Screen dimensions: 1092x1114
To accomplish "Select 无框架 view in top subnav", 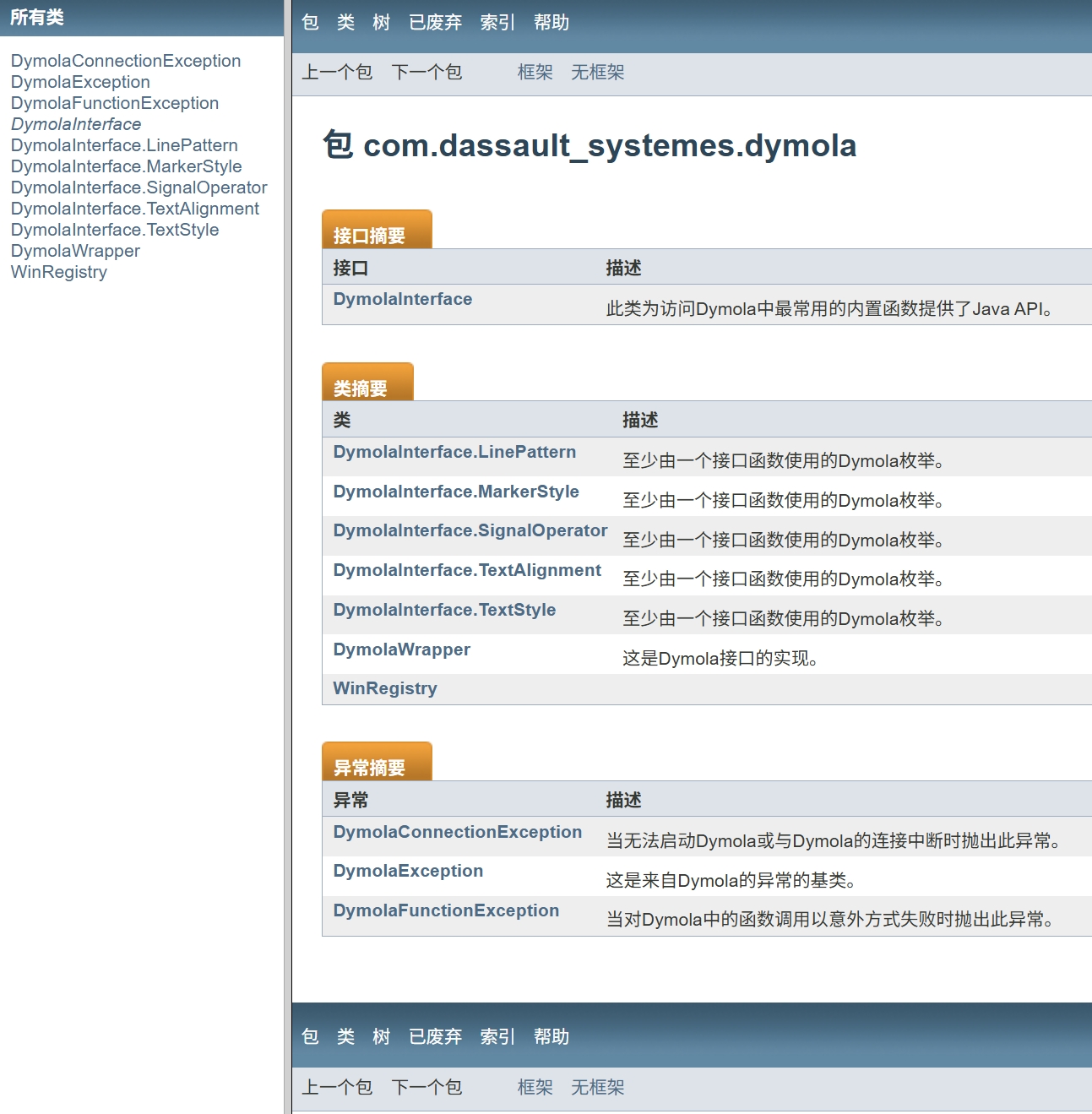I will click(x=597, y=73).
